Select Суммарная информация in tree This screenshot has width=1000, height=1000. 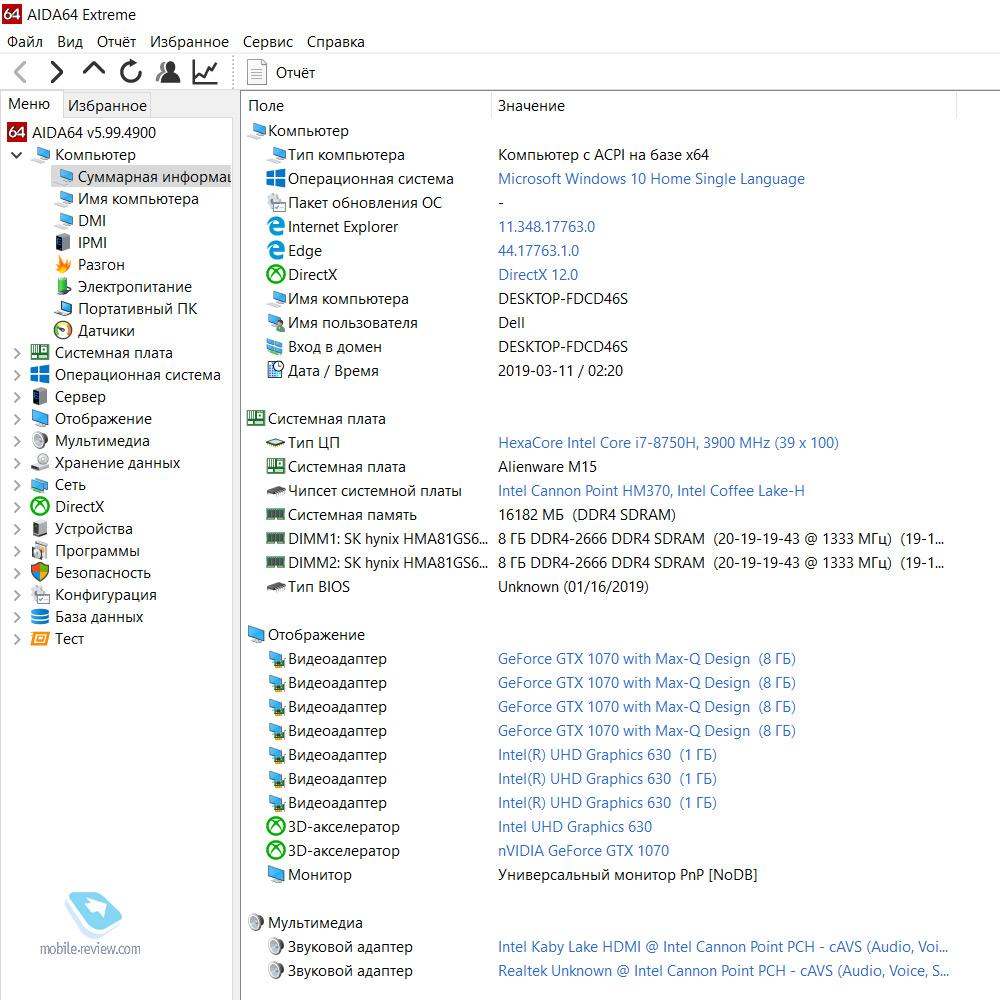141,177
